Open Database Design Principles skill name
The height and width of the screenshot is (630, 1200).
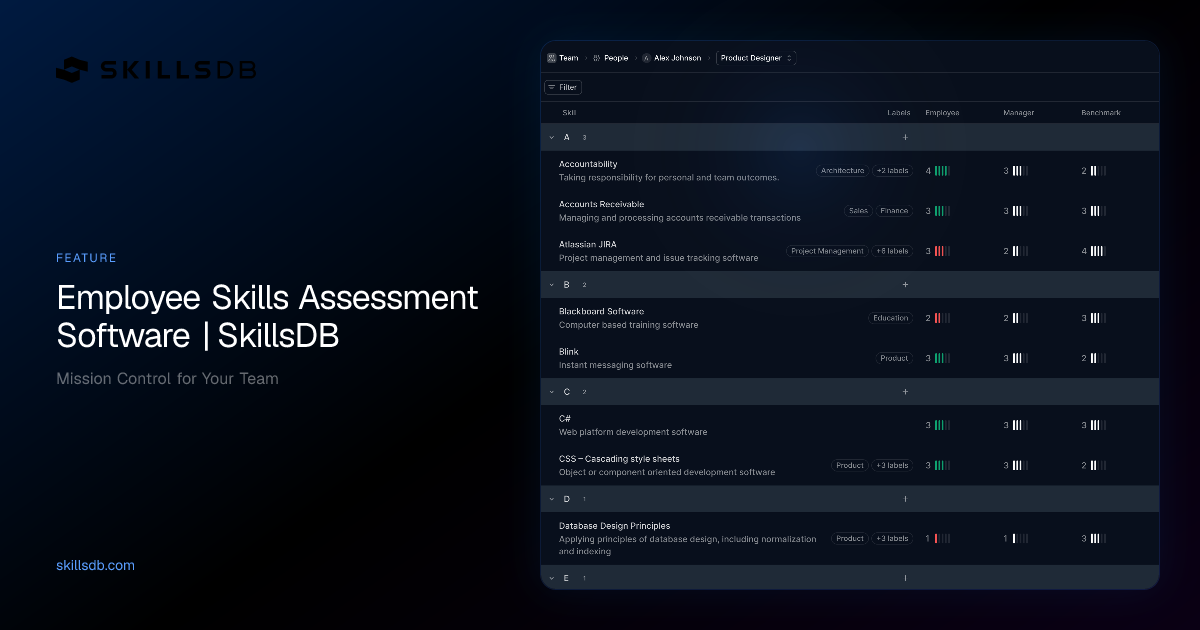click(x=614, y=525)
